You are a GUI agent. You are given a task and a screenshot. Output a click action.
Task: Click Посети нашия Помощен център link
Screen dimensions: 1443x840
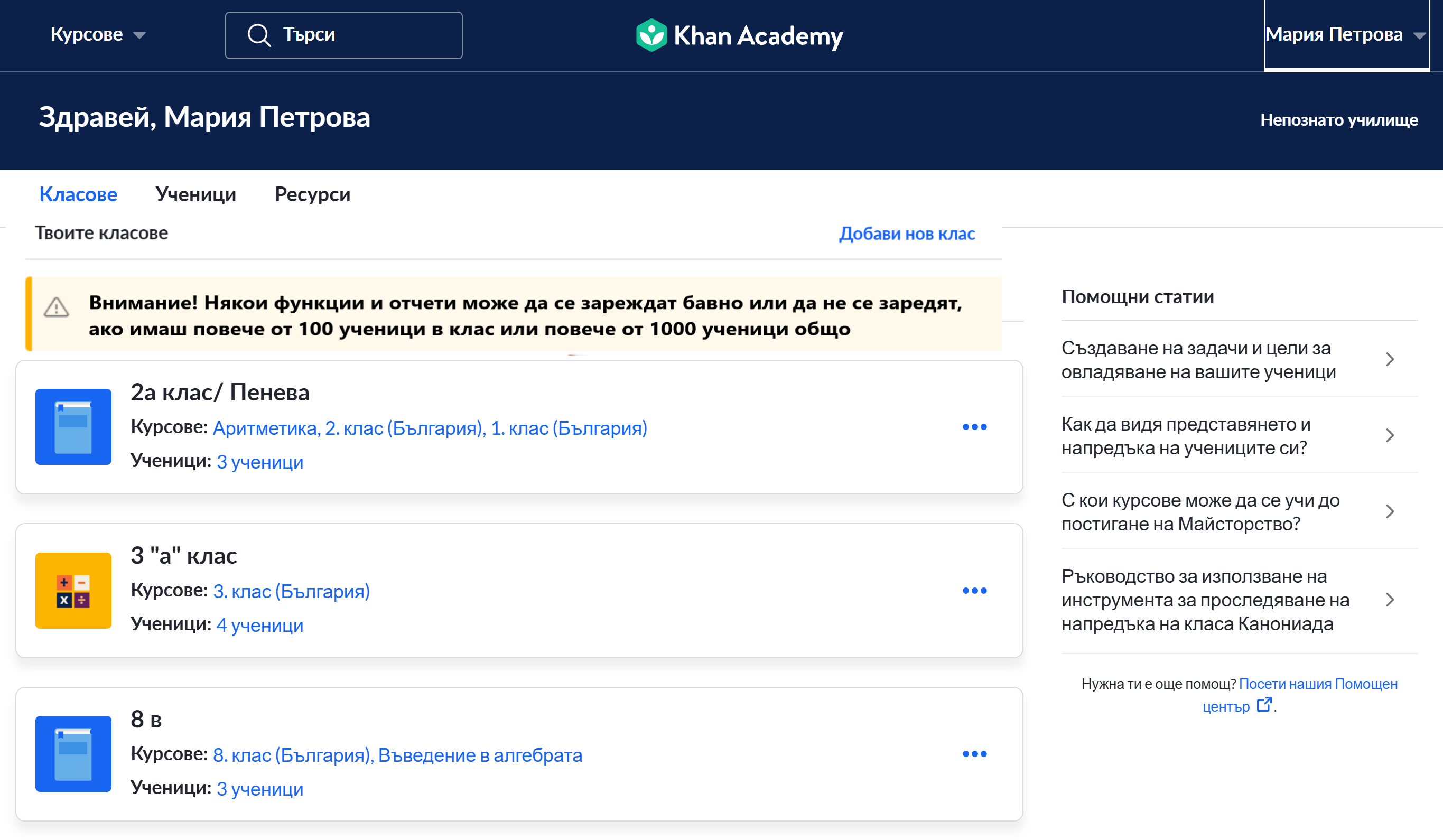pyautogui.click(x=1318, y=684)
